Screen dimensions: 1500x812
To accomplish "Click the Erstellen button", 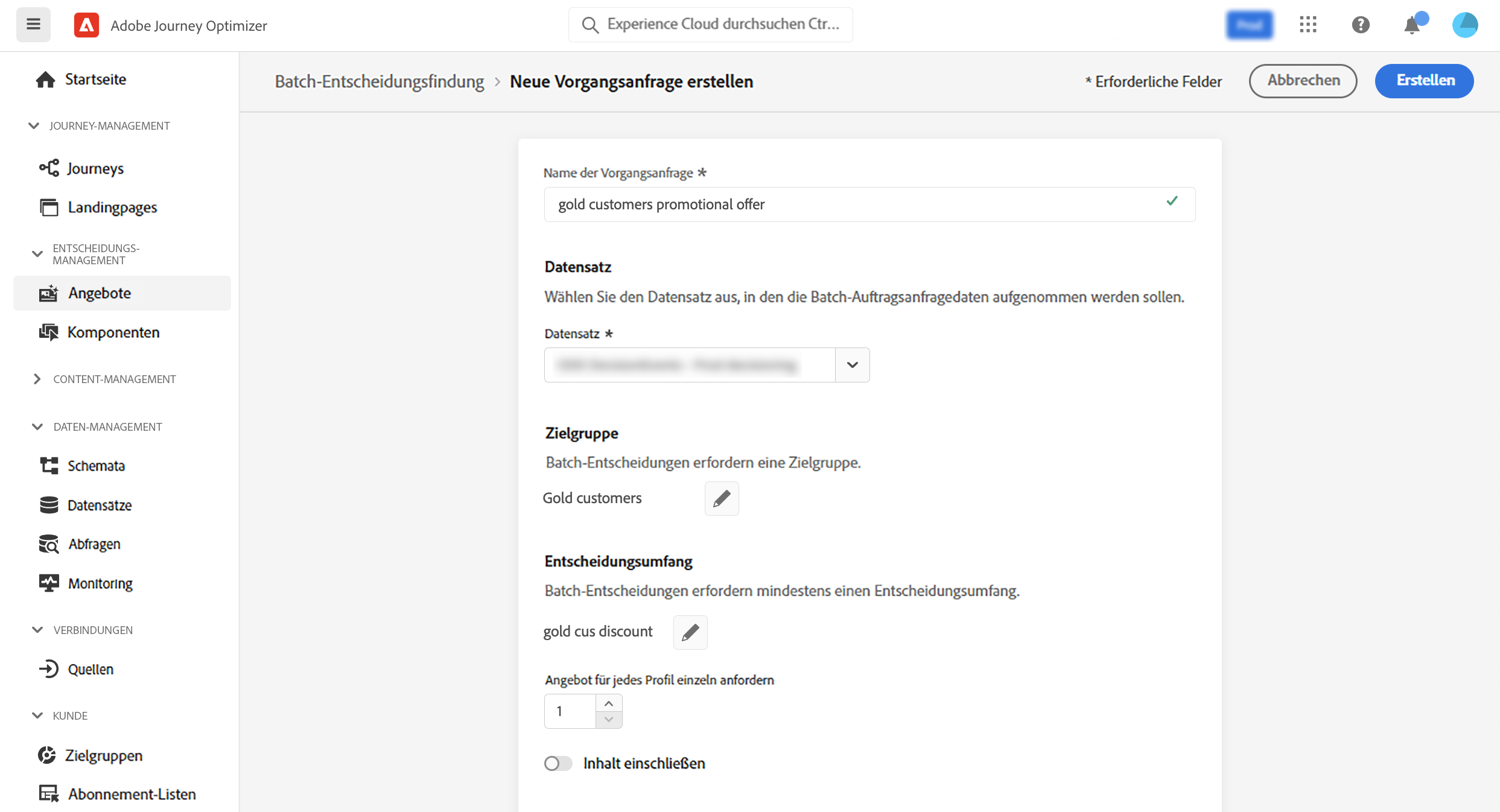I will 1424,81.
